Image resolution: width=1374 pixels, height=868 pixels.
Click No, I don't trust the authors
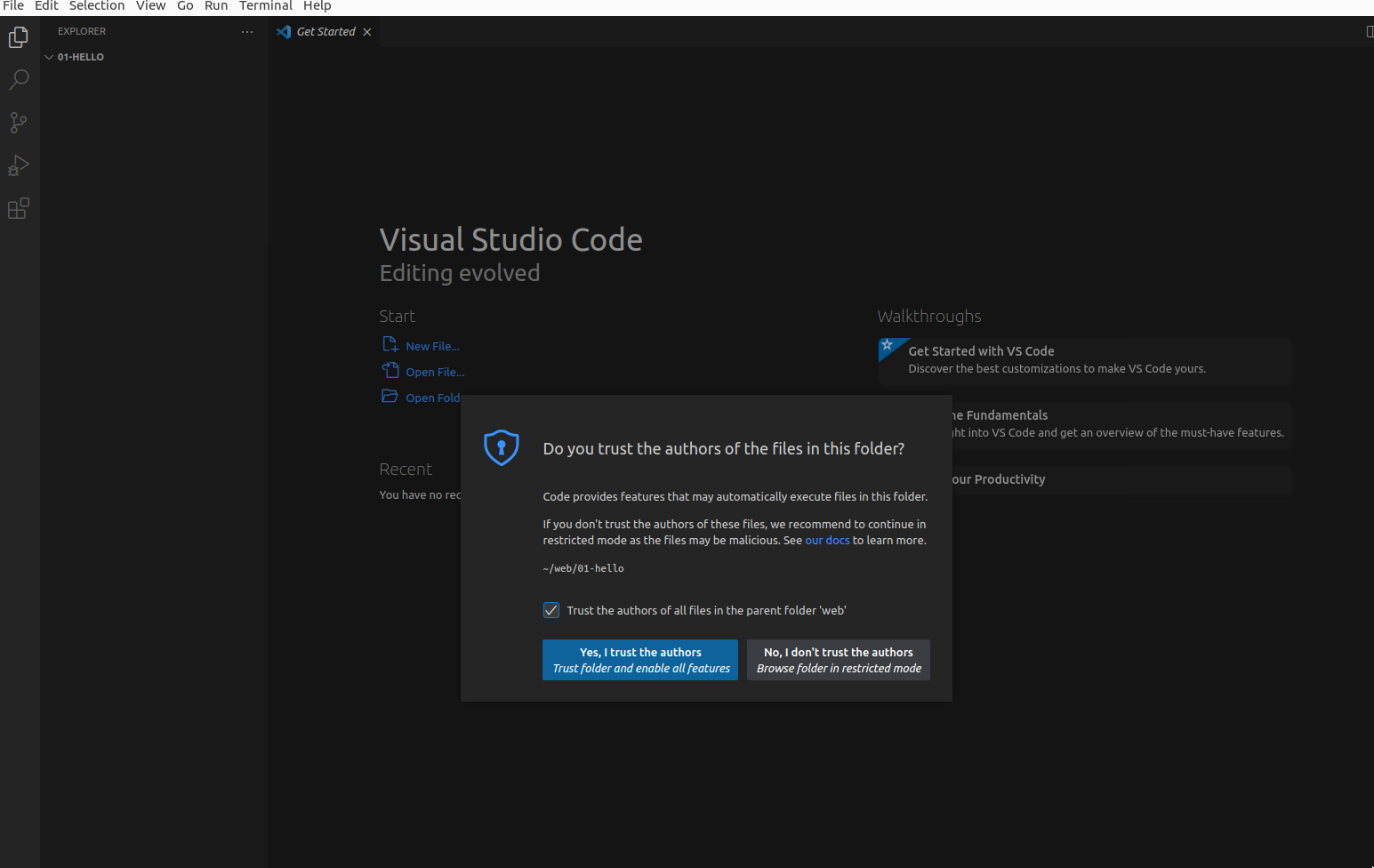pos(839,660)
